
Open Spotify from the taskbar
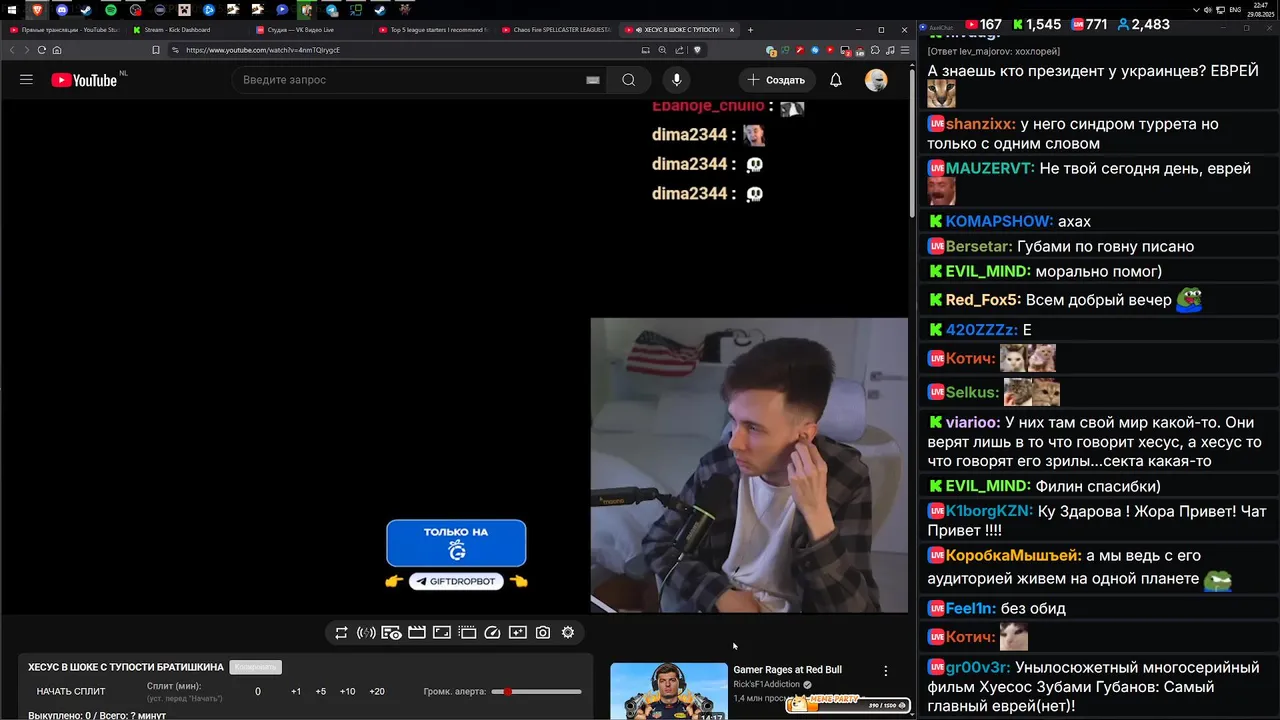tap(111, 10)
